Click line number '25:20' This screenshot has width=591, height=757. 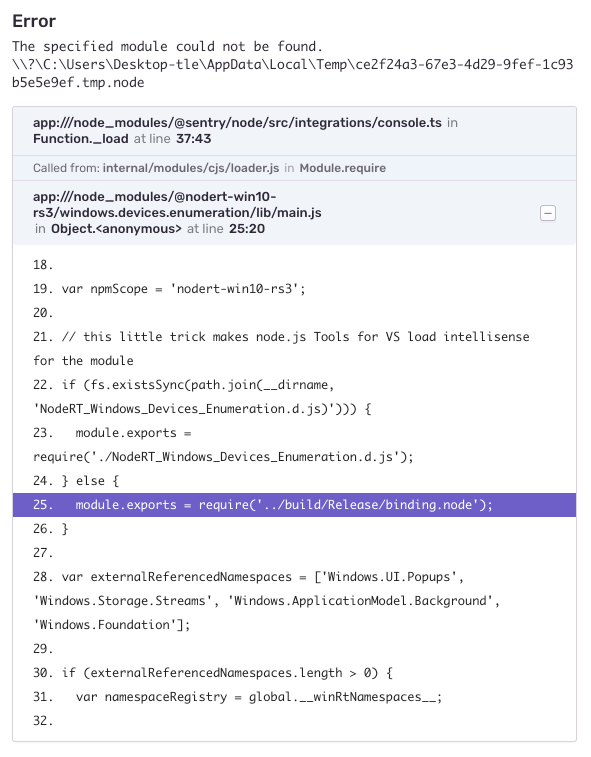pyautogui.click(x=247, y=229)
